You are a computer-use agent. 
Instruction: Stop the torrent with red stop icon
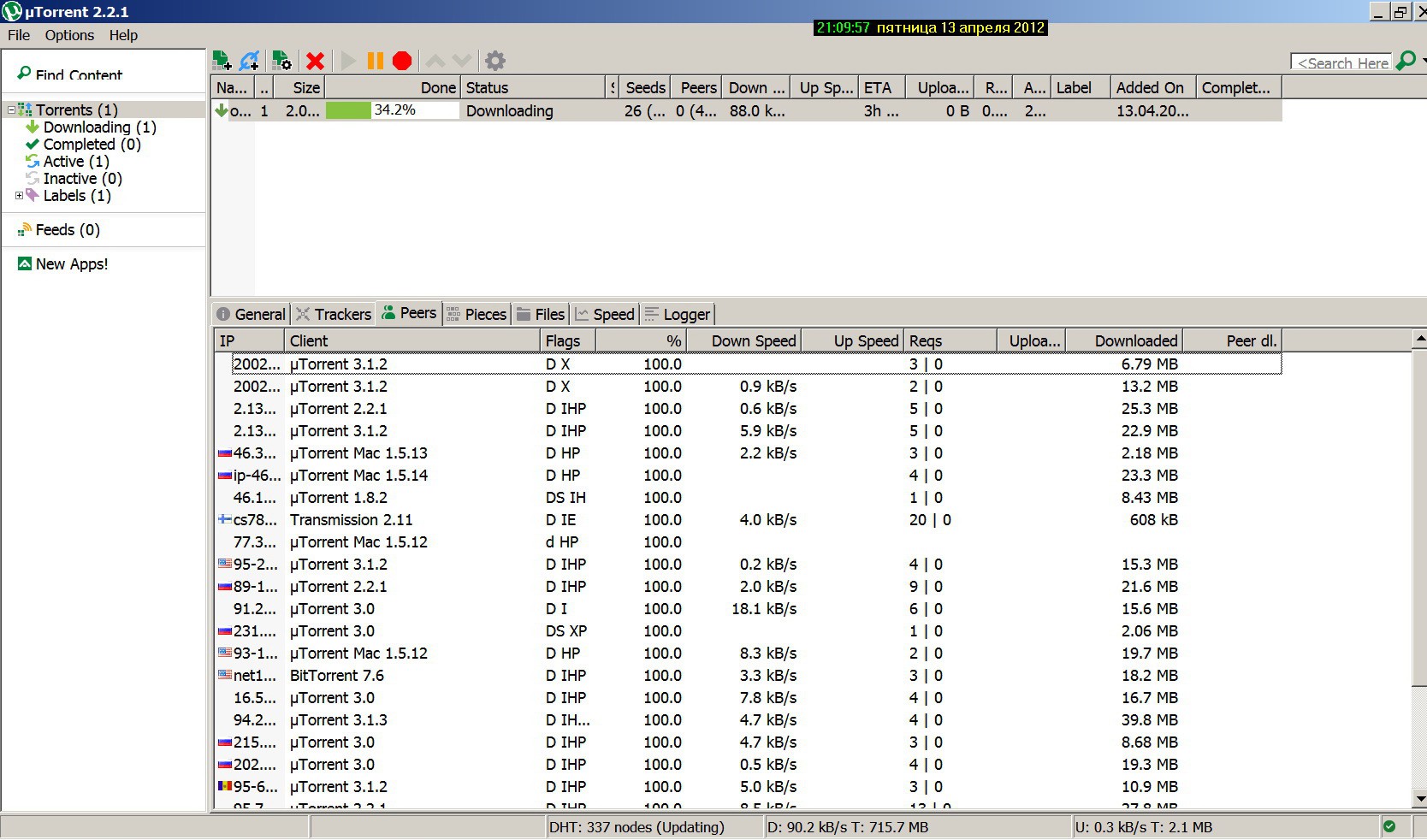[x=402, y=61]
